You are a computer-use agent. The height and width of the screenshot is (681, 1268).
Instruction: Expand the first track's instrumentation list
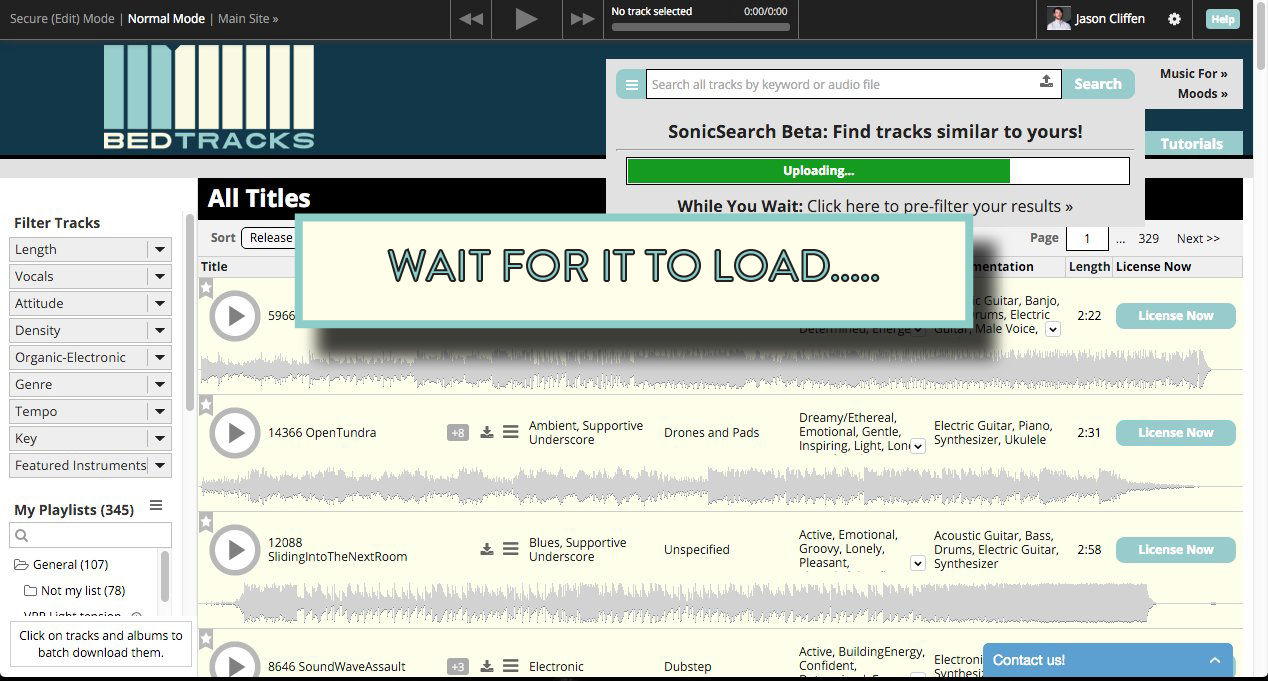point(1052,330)
